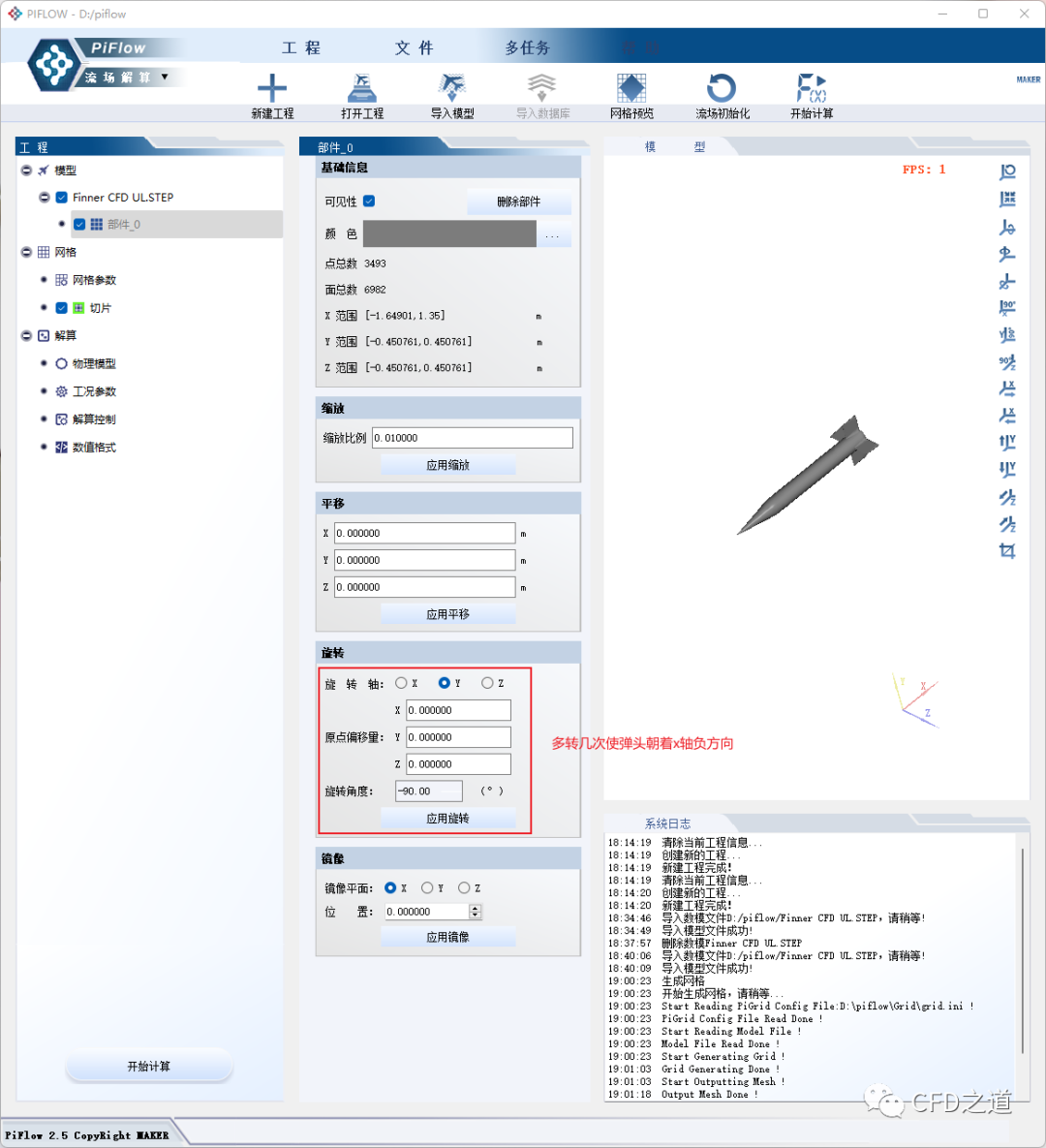Click the 新建工程 plus icon

tap(271, 88)
